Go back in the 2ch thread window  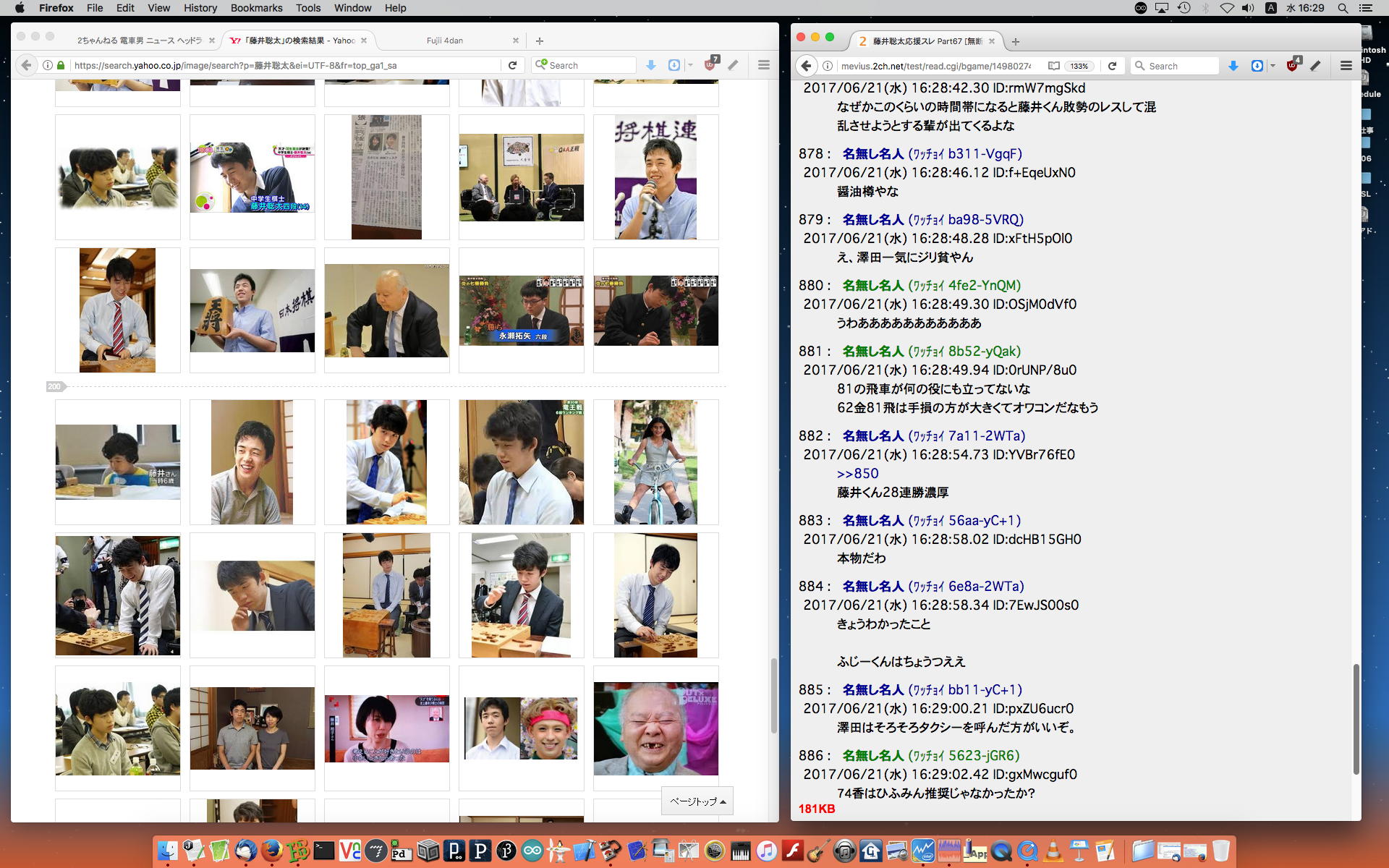click(807, 66)
